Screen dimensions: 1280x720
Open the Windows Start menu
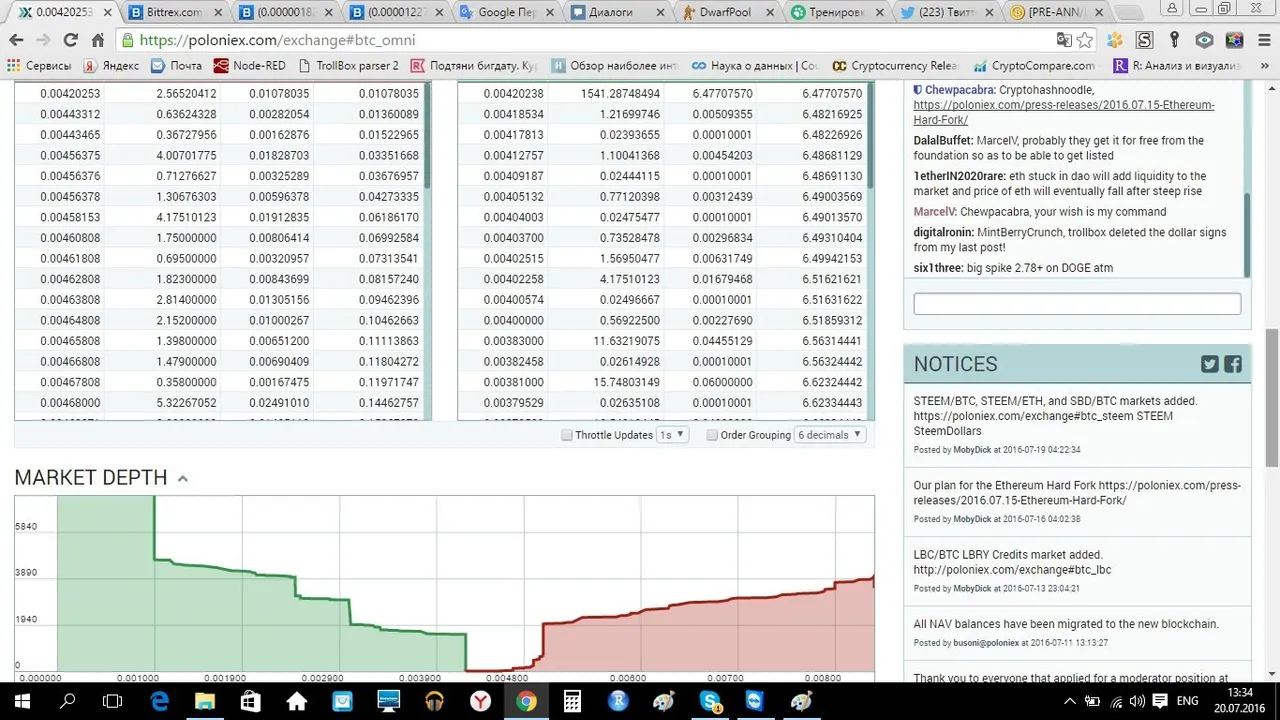click(x=22, y=701)
